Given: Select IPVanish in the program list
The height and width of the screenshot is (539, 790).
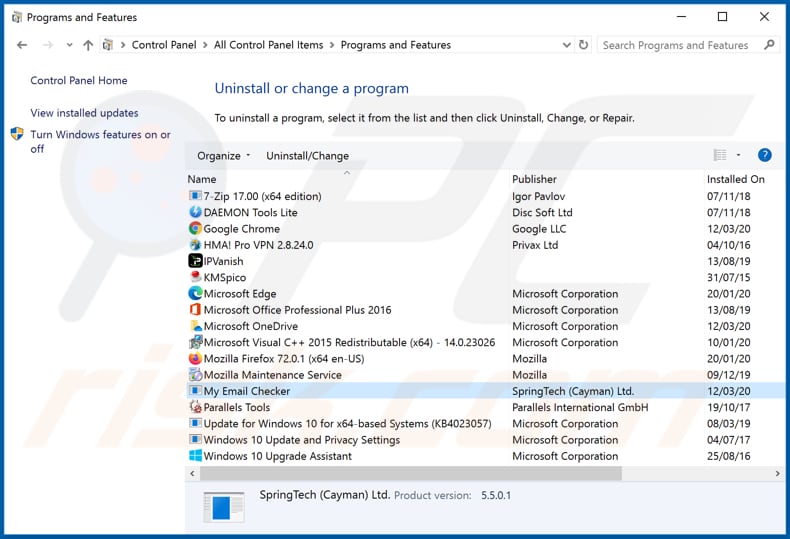Looking at the screenshot, I should pos(223,261).
